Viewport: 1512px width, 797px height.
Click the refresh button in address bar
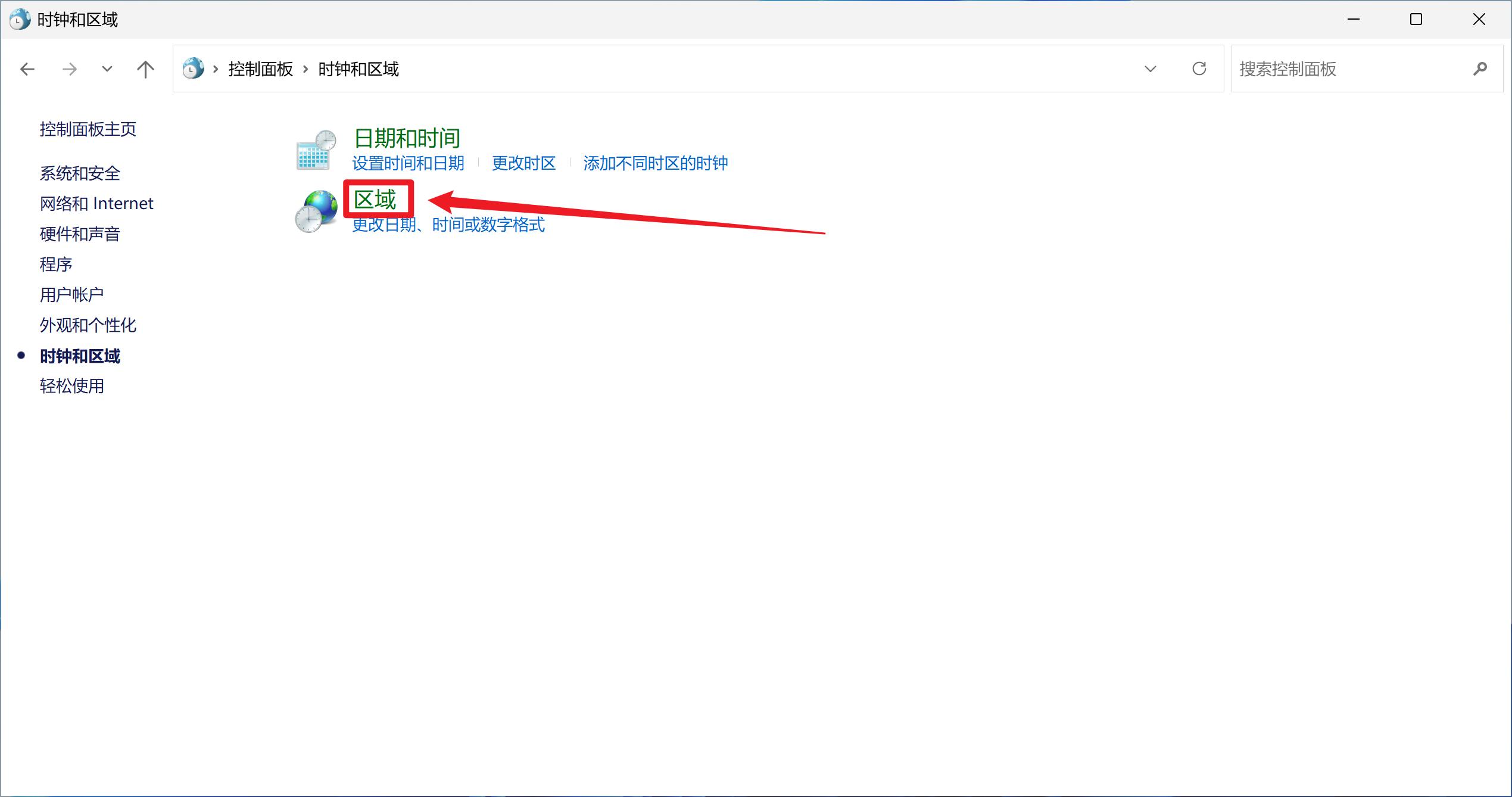[x=1199, y=69]
